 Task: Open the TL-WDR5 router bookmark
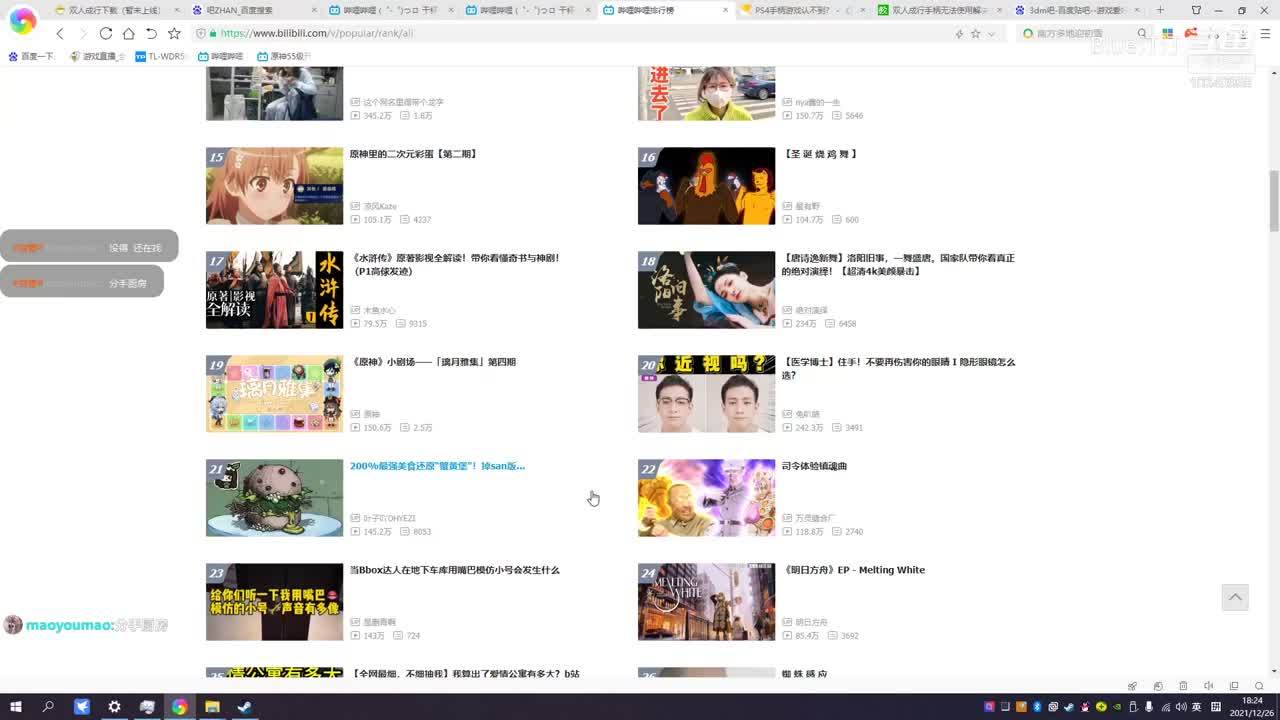click(161, 57)
